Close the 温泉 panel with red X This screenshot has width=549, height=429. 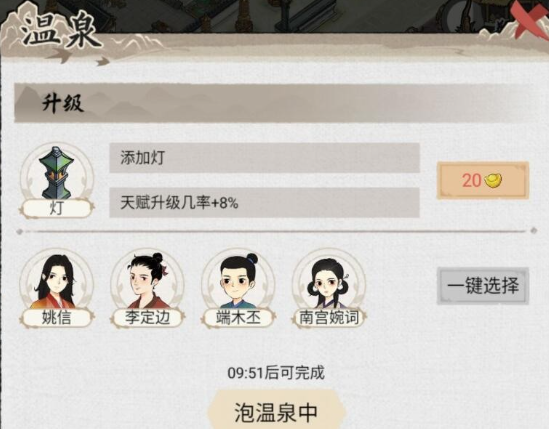click(x=530, y=18)
